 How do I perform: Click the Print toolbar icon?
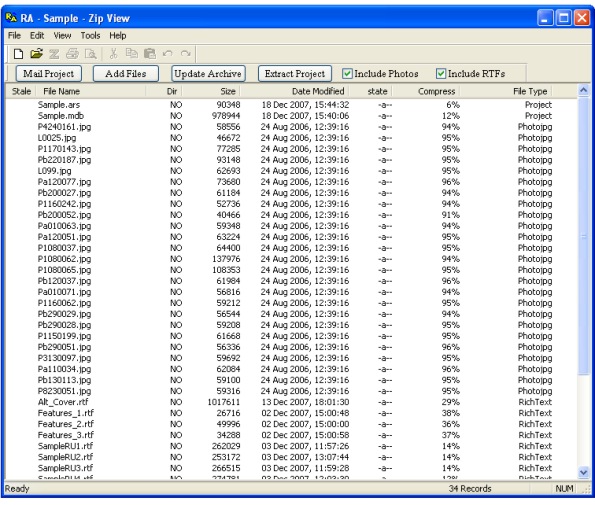72,54
